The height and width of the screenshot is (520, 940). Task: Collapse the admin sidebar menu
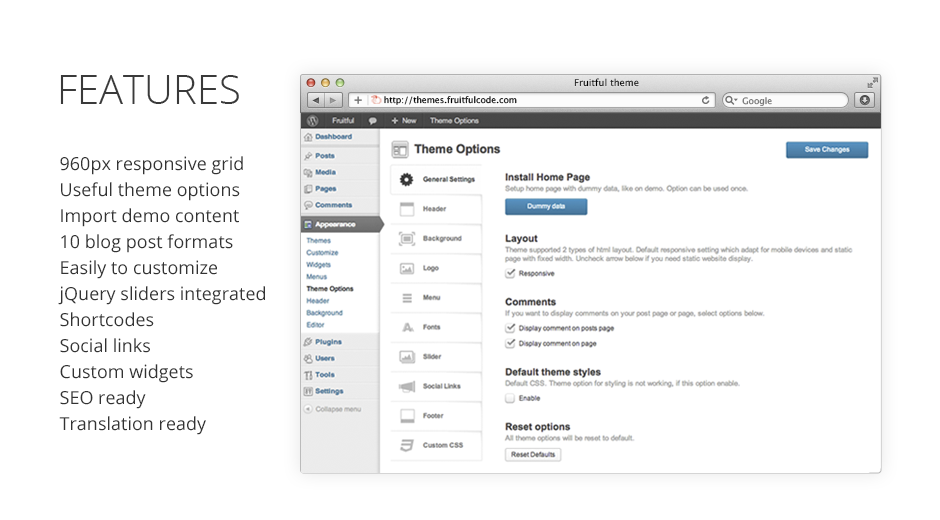coord(333,409)
